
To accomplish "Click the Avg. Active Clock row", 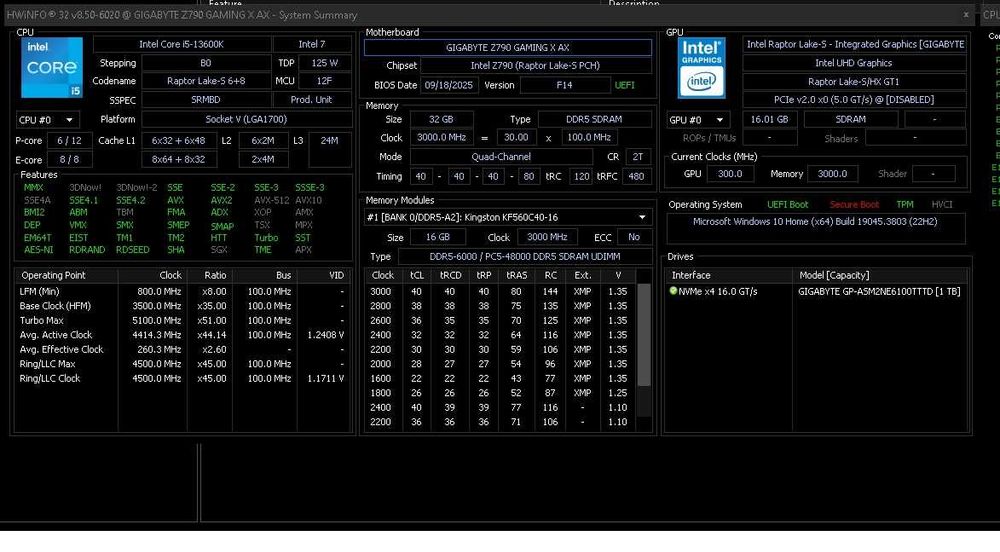I will click(x=182, y=335).
